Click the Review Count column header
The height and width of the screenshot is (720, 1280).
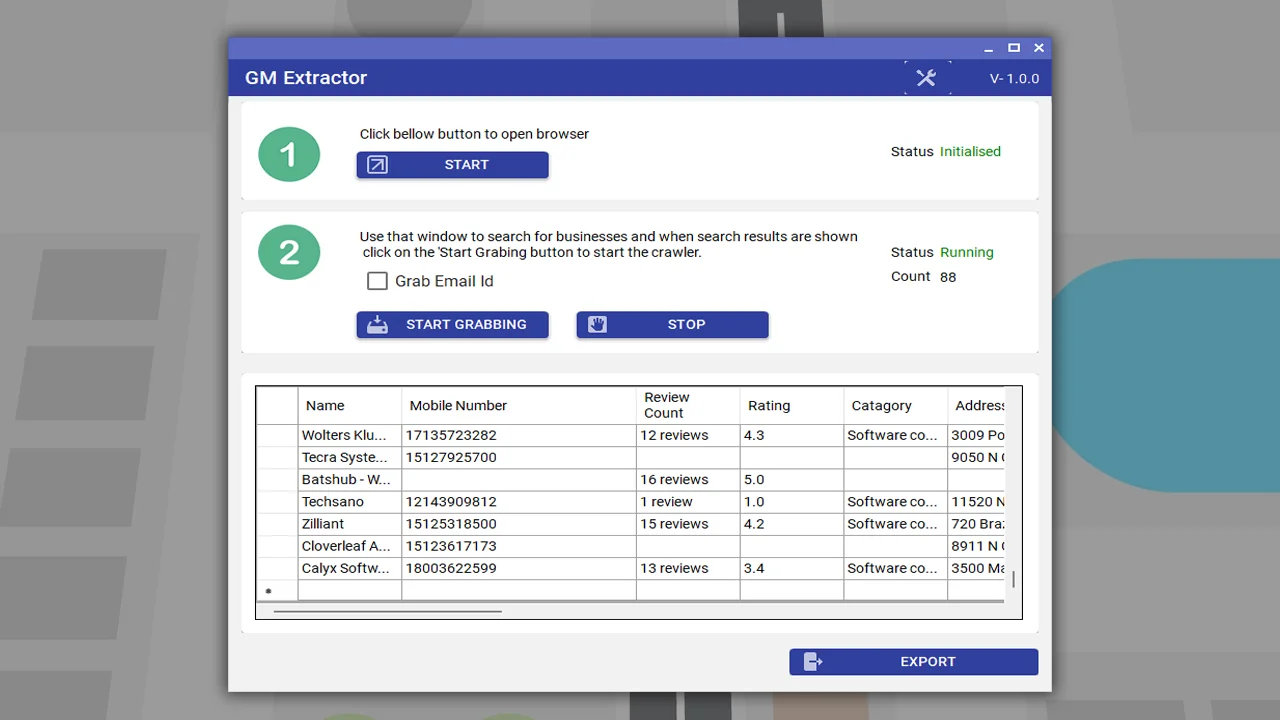(x=687, y=405)
